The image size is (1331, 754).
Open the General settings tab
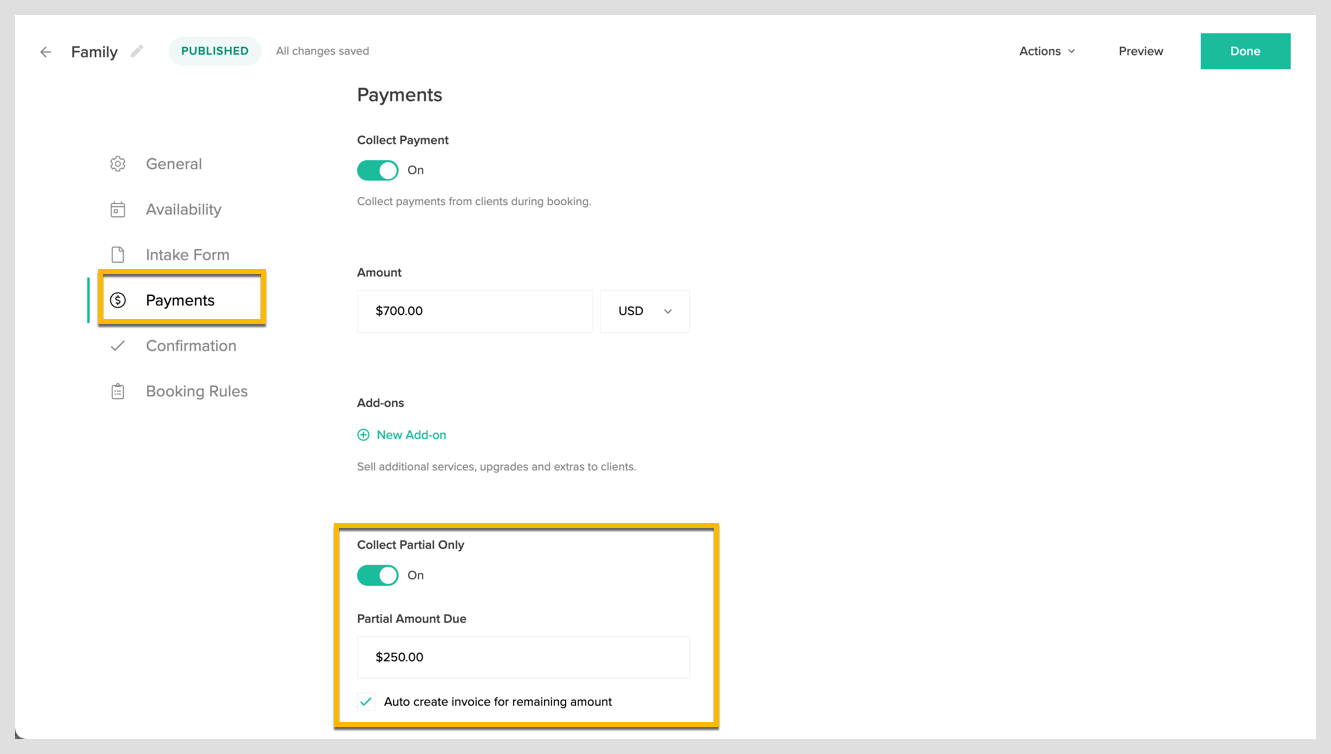pyautogui.click(x=174, y=164)
